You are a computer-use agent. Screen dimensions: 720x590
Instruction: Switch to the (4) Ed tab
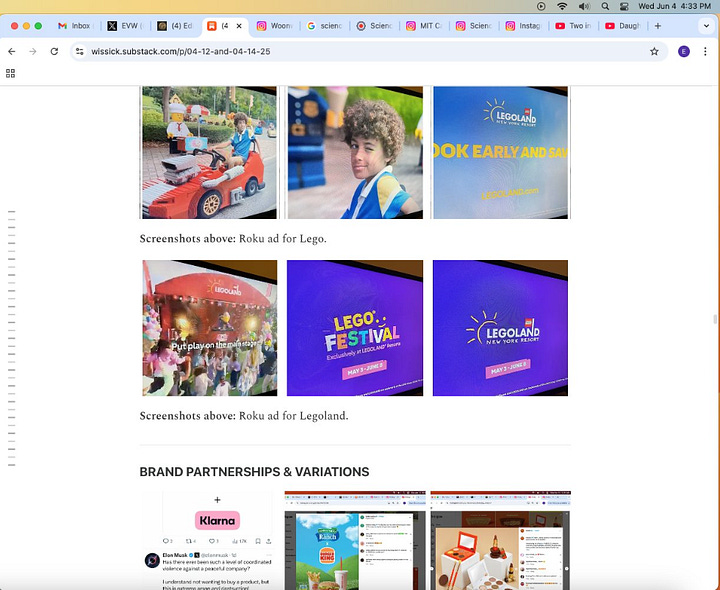[175, 26]
